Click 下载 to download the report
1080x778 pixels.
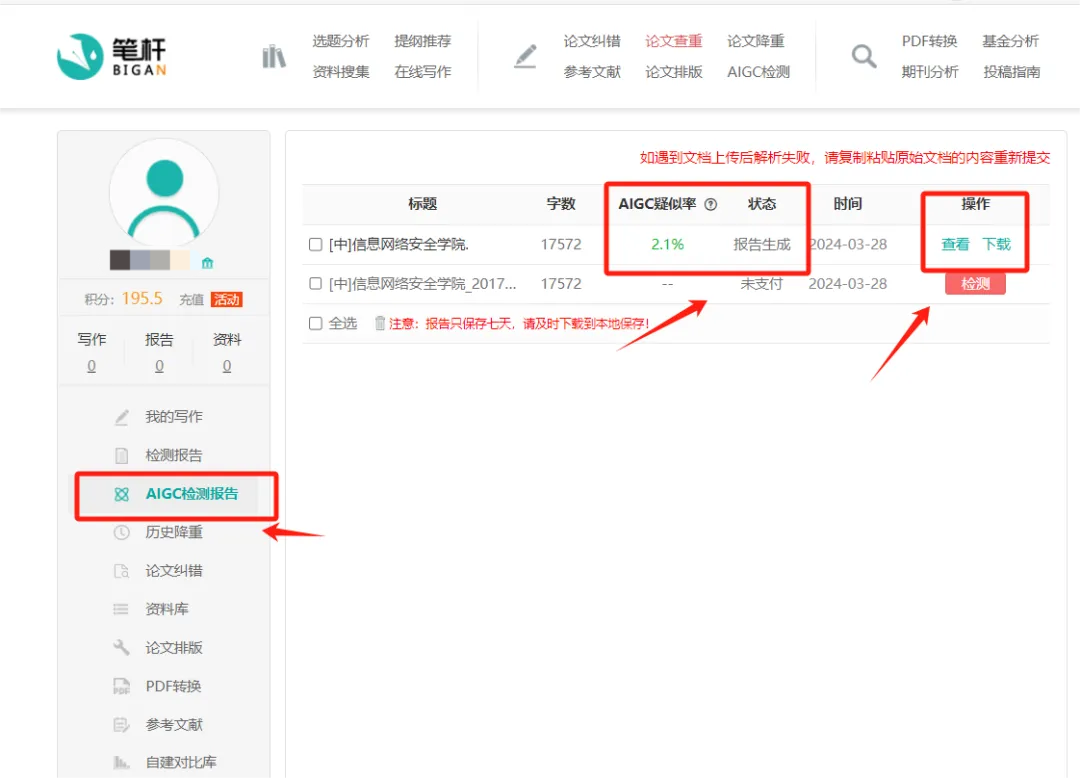pos(996,244)
